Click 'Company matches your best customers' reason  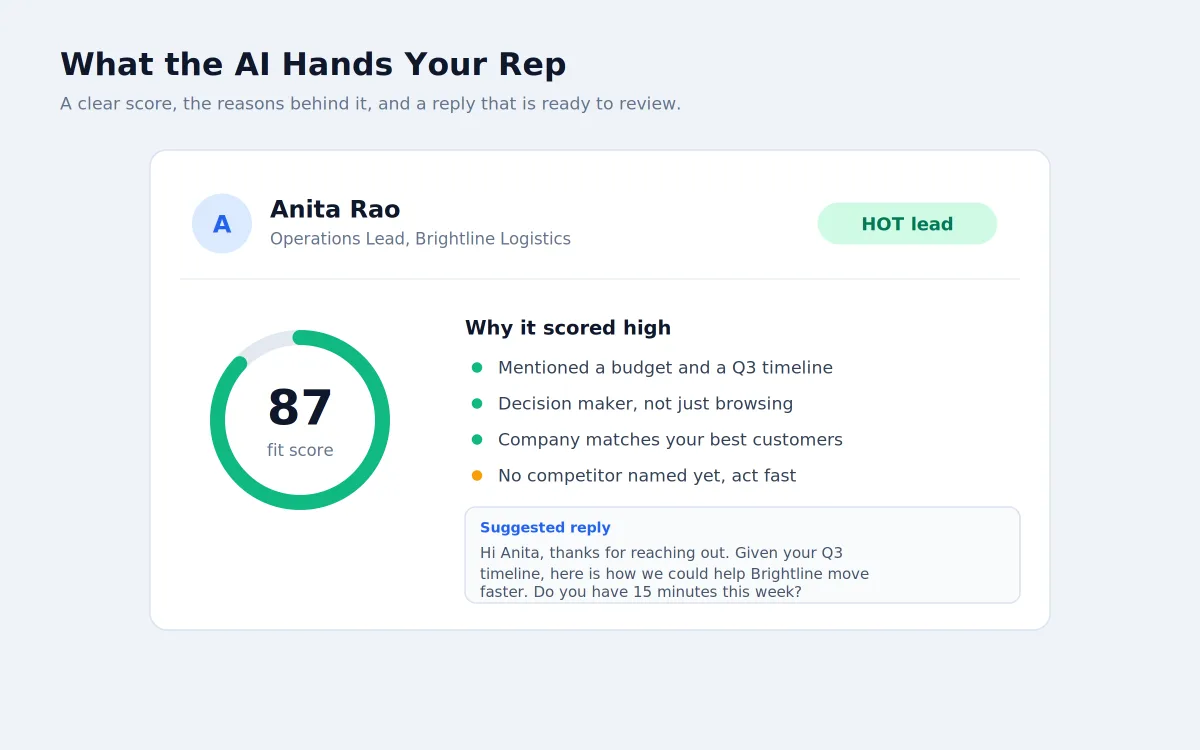[x=670, y=440]
